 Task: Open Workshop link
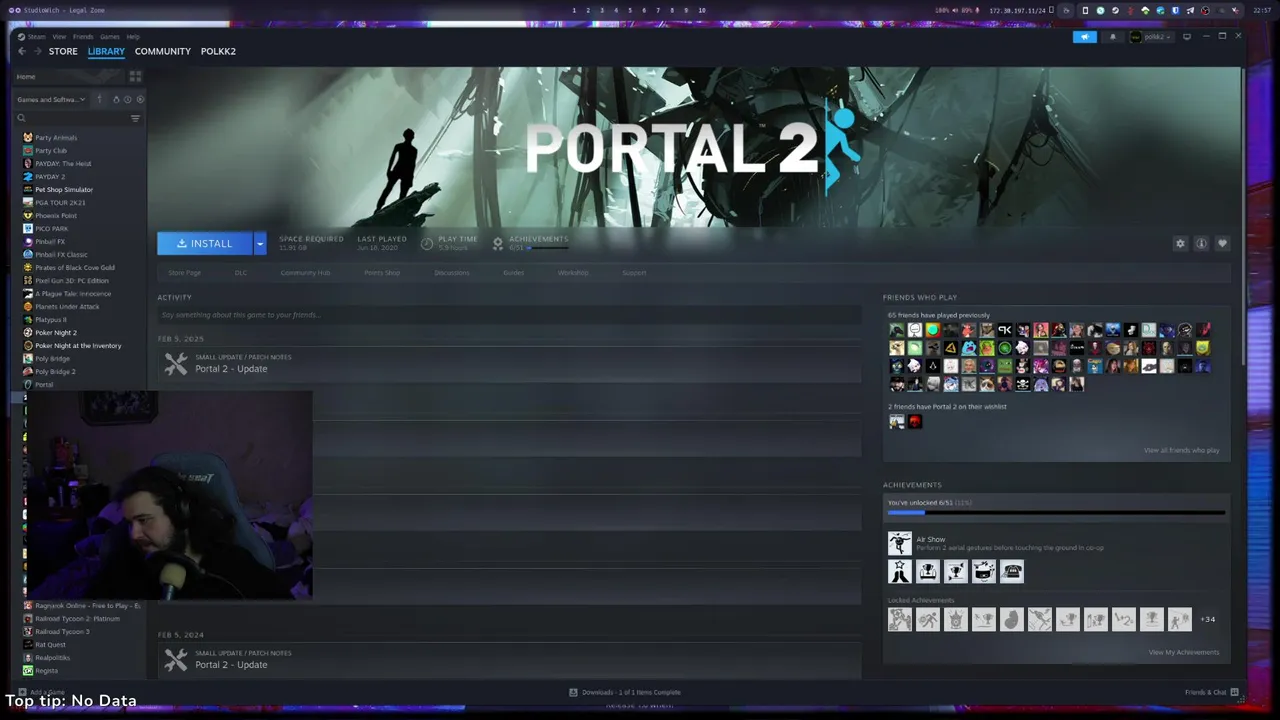coord(573,273)
